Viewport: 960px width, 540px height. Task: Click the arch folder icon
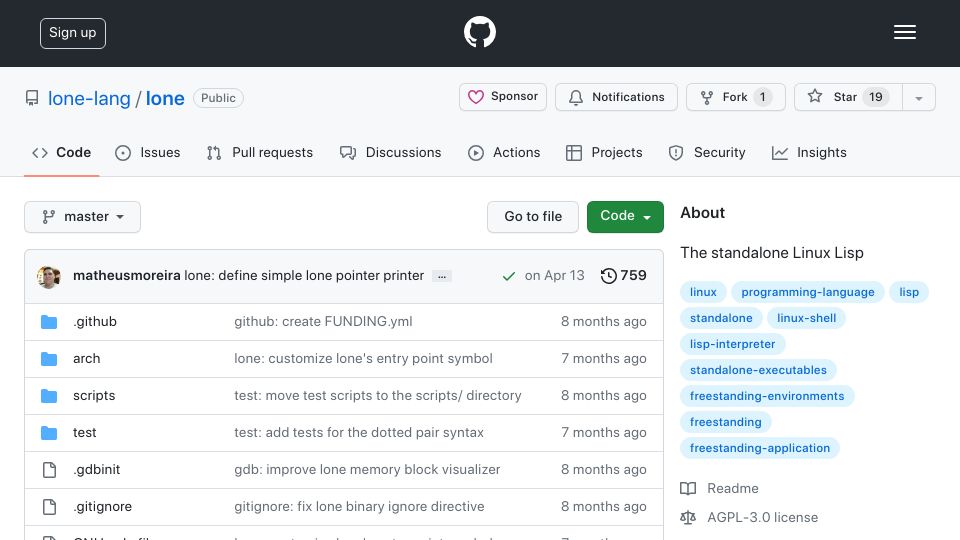pos(49,359)
